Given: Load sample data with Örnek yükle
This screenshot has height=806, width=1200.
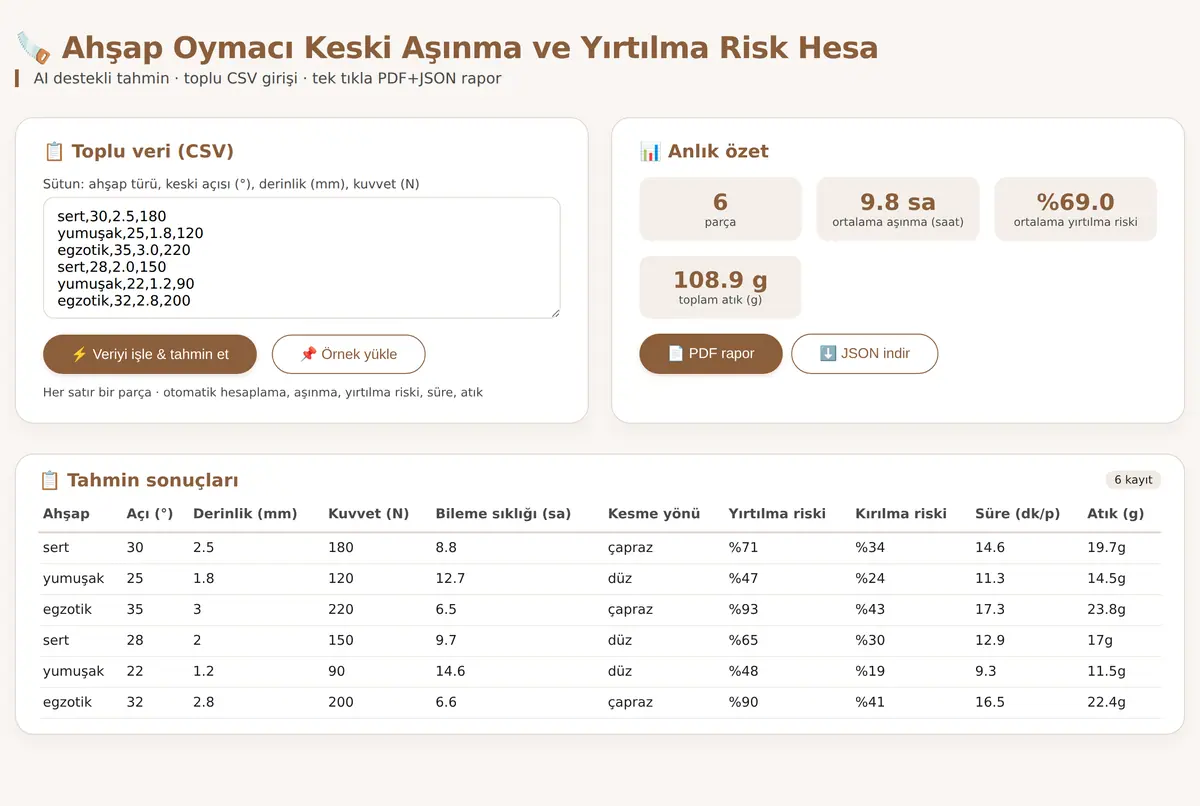Looking at the screenshot, I should [349, 354].
